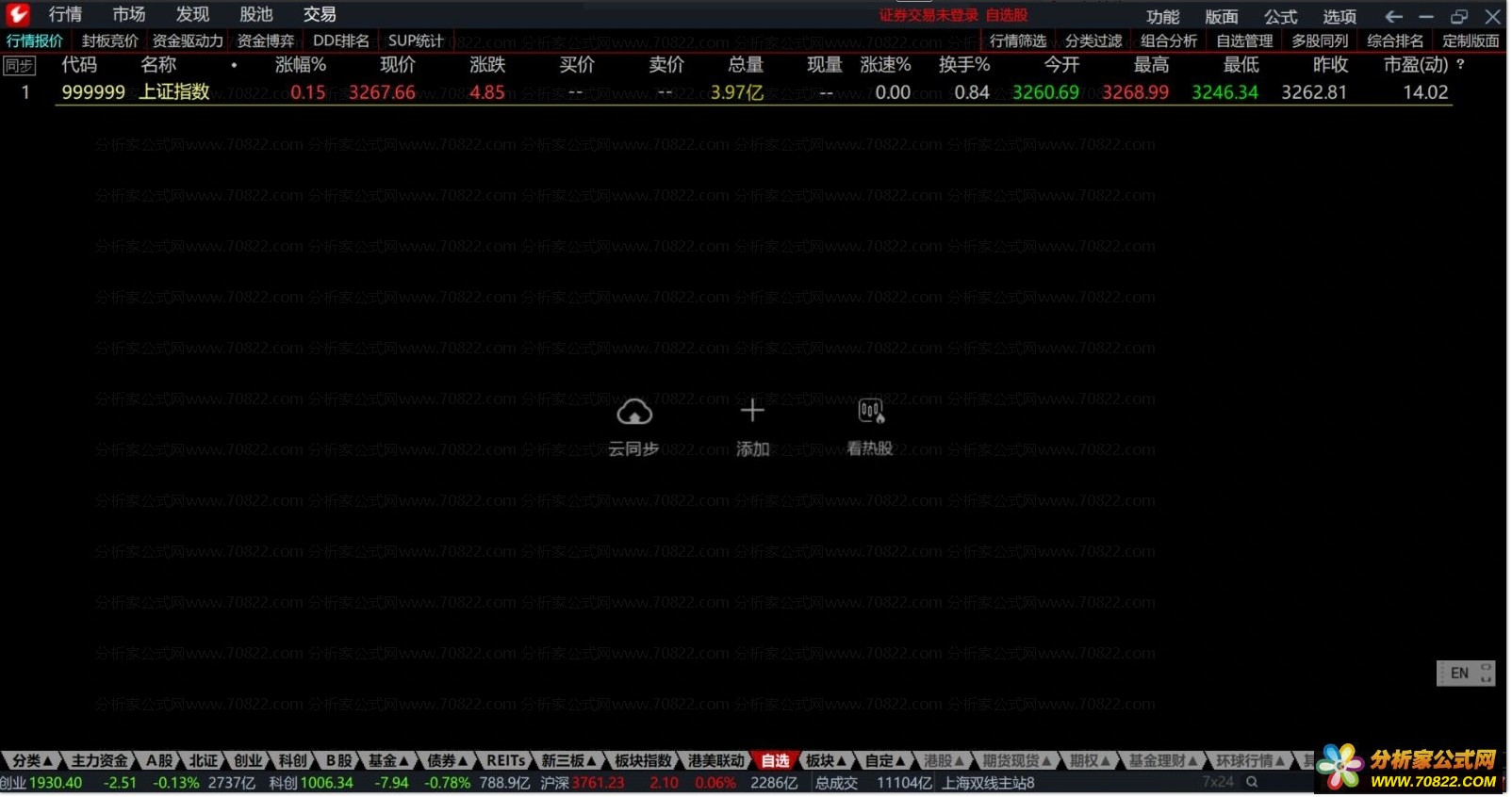
Task: Expand the 基金▲ bottom tab
Action: click(388, 760)
